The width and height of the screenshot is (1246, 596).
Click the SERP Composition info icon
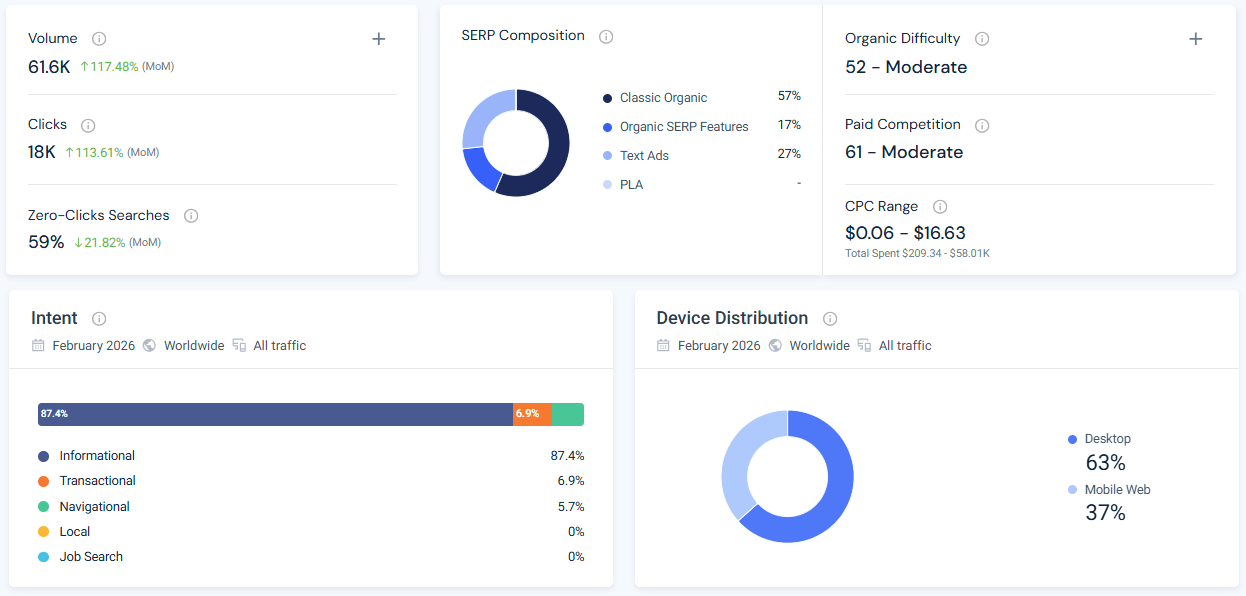coord(606,36)
